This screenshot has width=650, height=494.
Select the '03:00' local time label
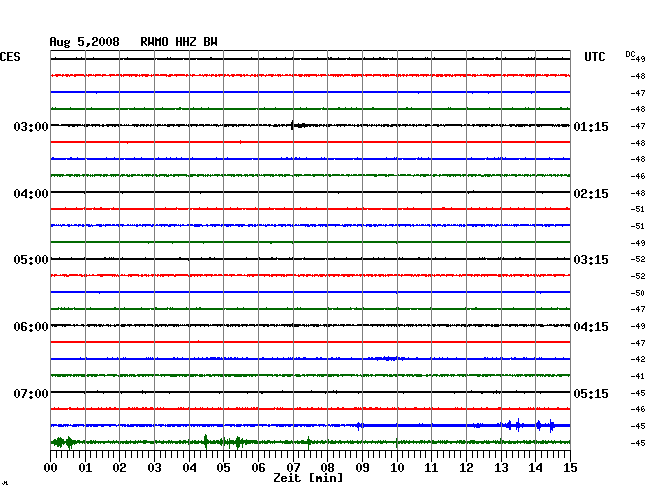31,126
